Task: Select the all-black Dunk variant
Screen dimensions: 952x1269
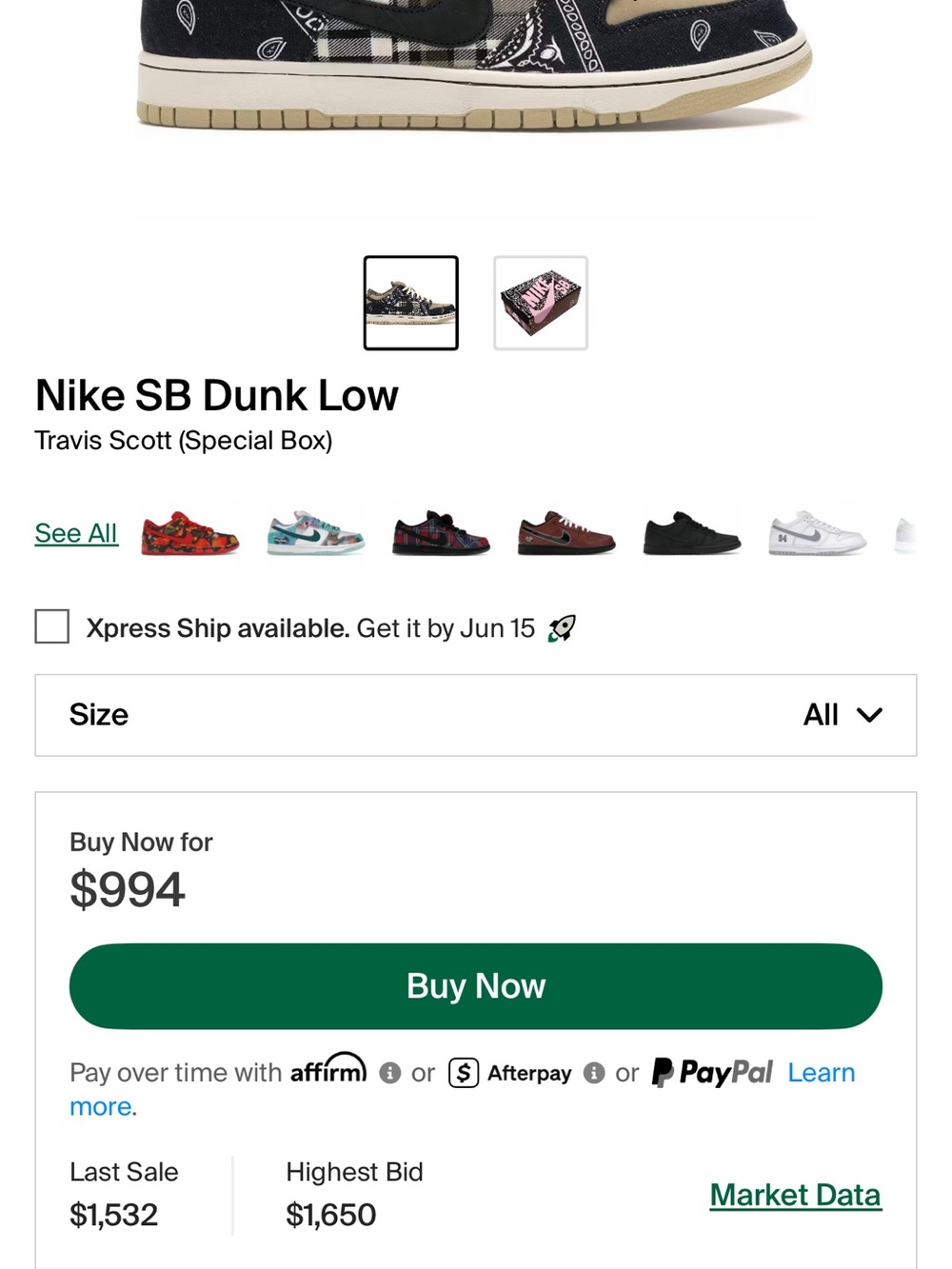Action: click(692, 533)
